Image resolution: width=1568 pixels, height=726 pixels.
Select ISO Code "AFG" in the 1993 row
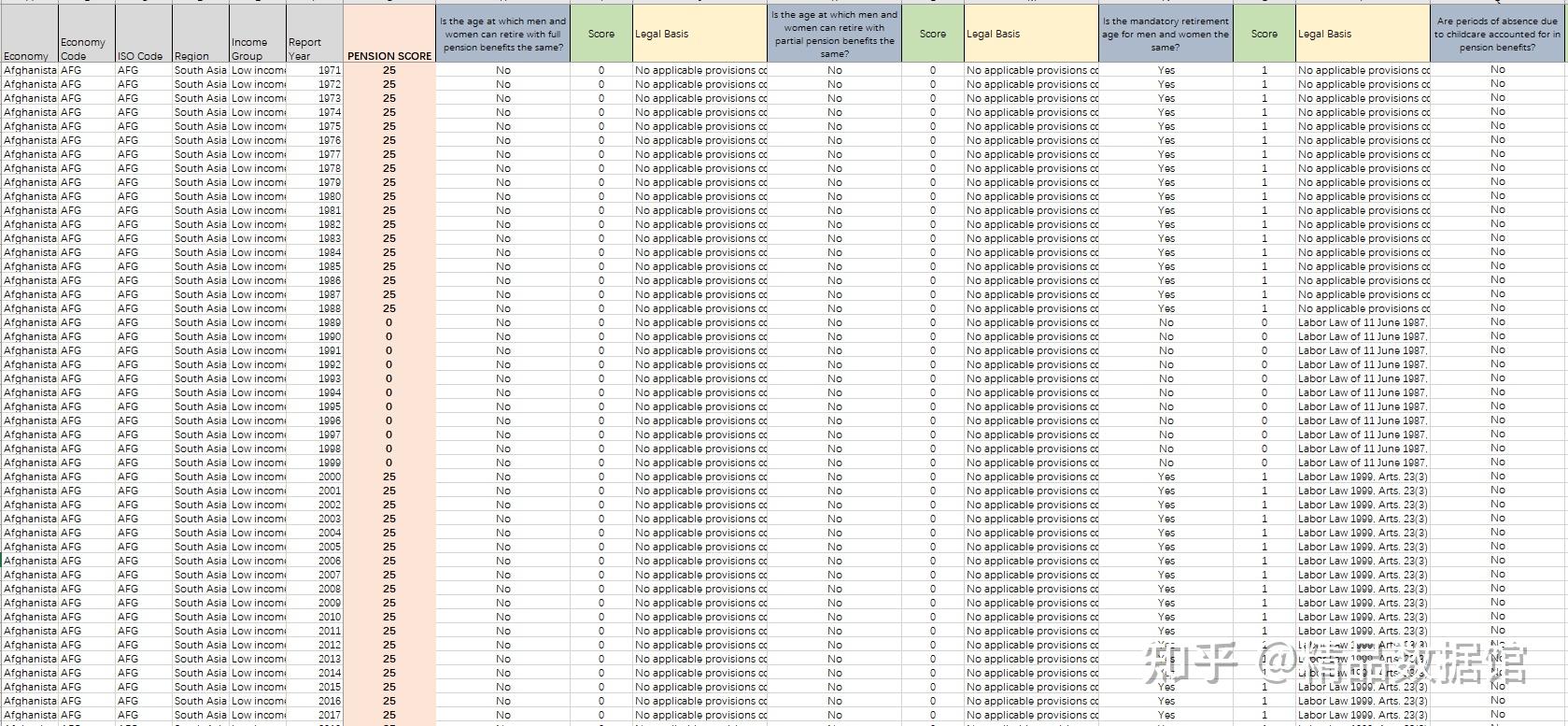(144, 378)
